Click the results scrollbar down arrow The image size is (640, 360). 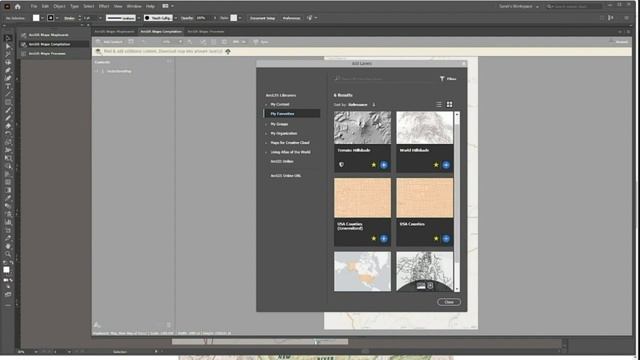[x=457, y=289]
